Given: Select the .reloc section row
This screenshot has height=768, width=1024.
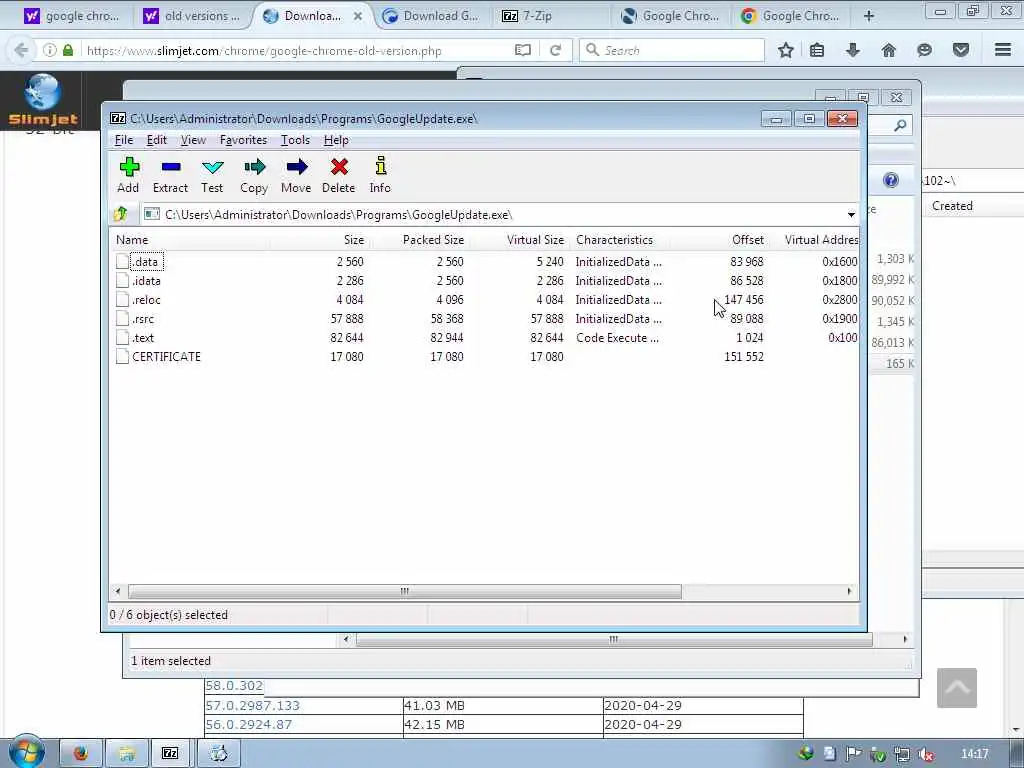Looking at the screenshot, I should [484, 299].
